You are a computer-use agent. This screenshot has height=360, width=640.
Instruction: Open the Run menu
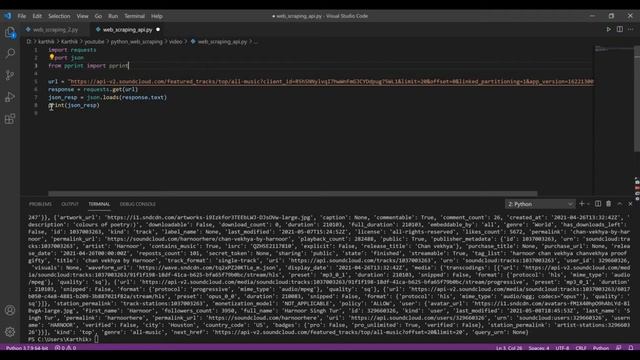click(x=113, y=16)
